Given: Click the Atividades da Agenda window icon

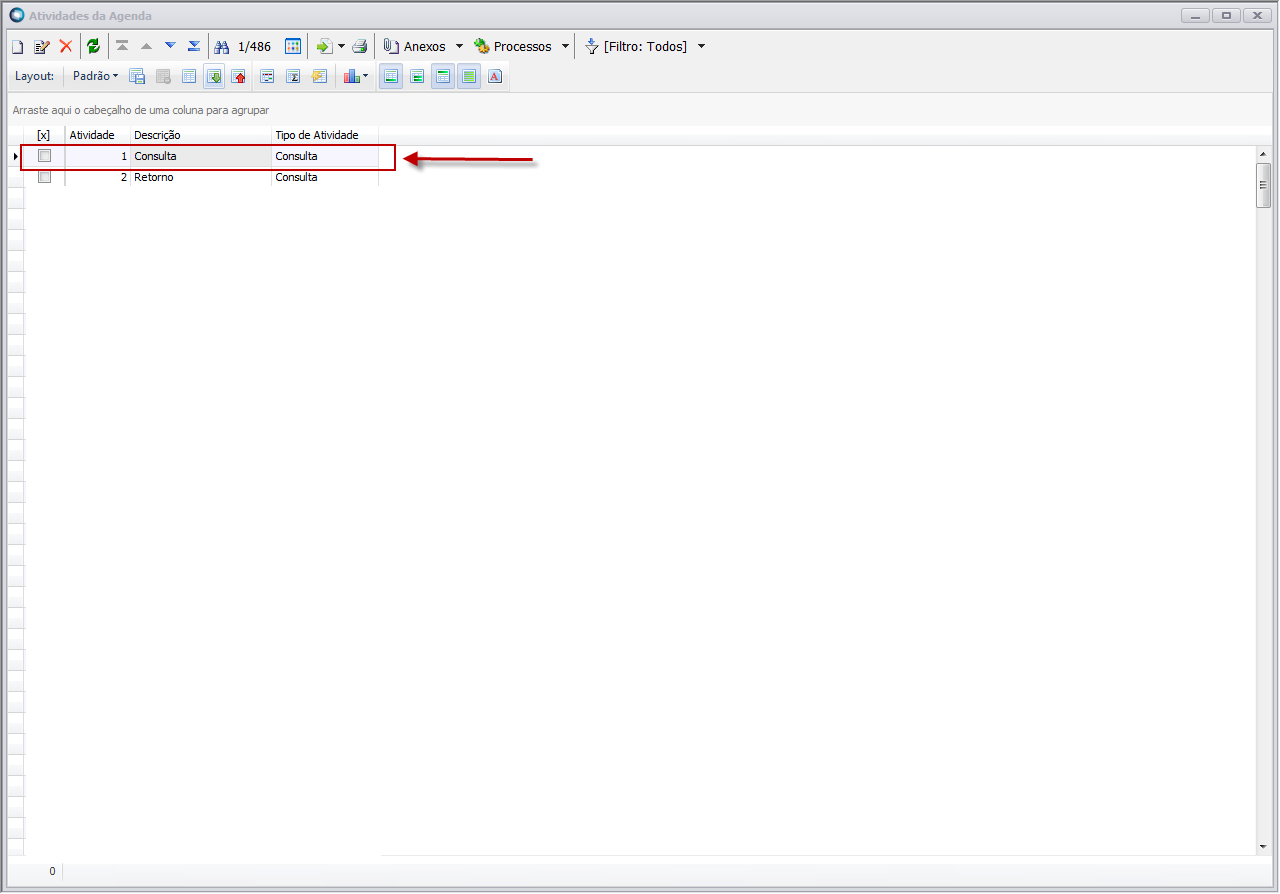Looking at the screenshot, I should [16, 15].
